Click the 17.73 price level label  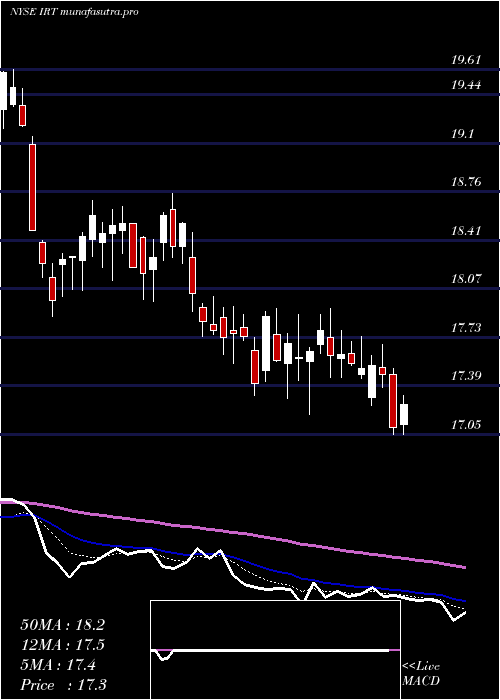(466, 328)
